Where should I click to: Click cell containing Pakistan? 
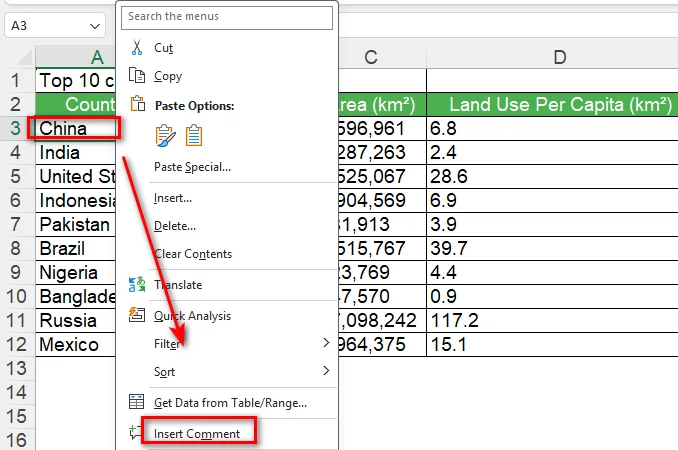click(x=76, y=224)
